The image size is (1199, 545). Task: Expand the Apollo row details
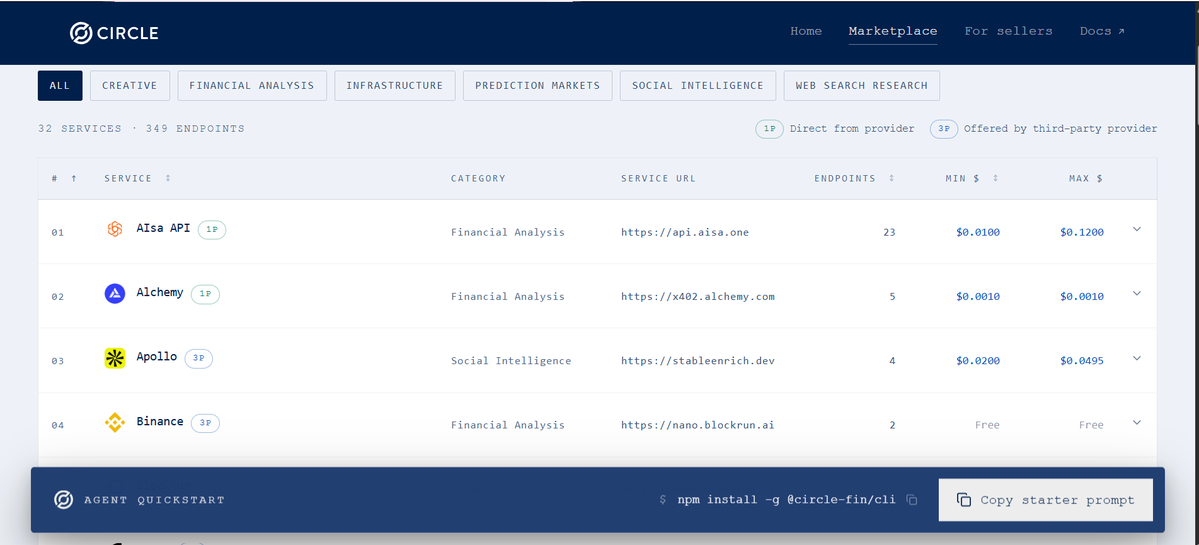1136,358
